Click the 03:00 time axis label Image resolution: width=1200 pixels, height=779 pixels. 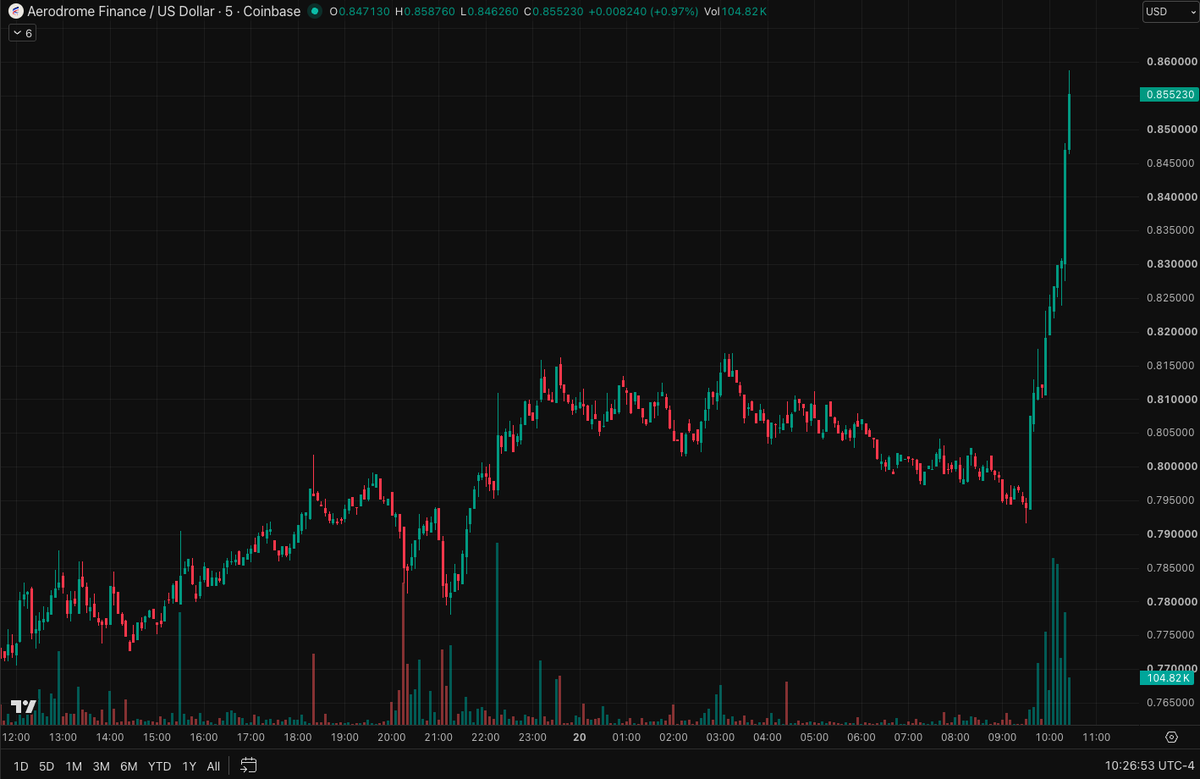[x=720, y=737]
